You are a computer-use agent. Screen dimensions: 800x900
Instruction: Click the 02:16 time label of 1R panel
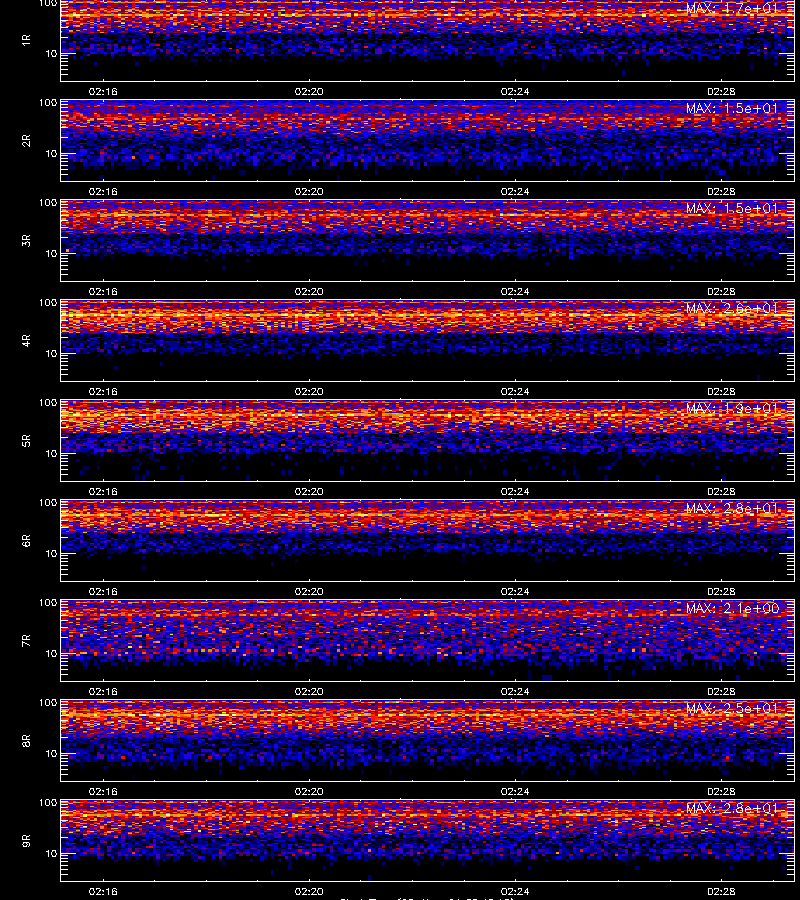[x=103, y=91]
